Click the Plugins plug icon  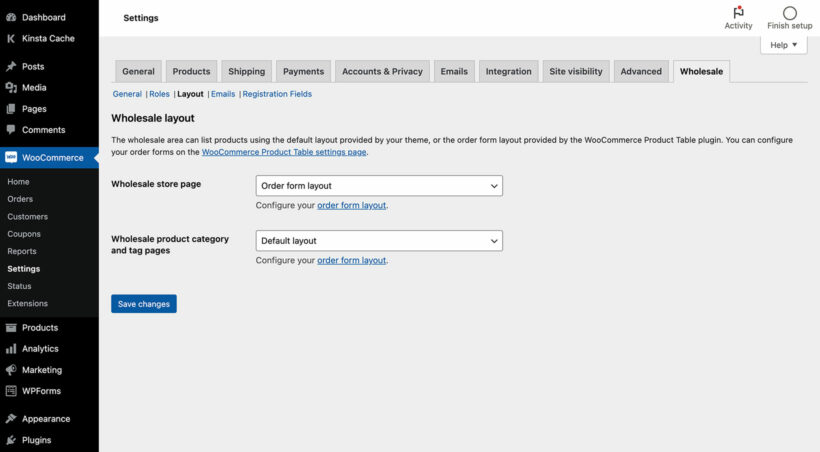click(11, 440)
